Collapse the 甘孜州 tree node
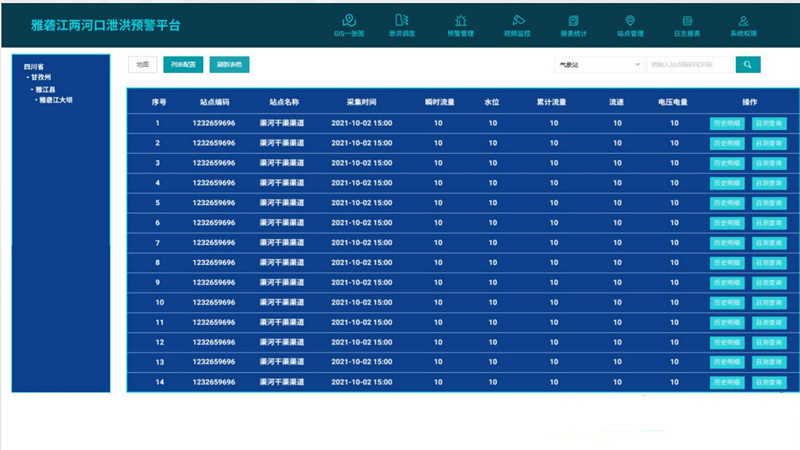 28,77
